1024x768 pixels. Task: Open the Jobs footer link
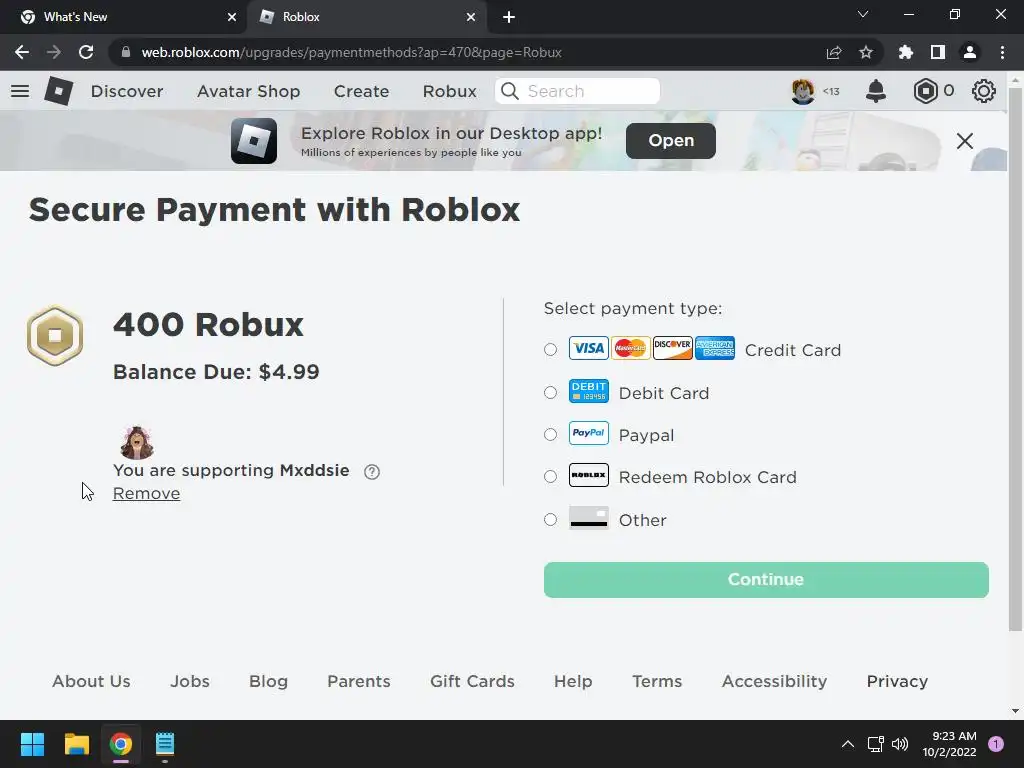[x=189, y=680]
